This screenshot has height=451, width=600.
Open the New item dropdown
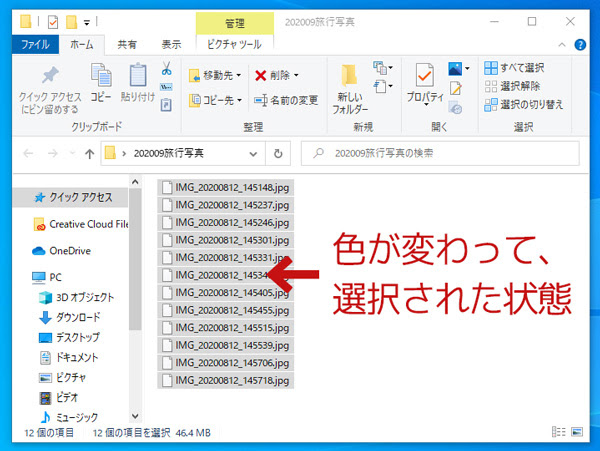coord(383,68)
